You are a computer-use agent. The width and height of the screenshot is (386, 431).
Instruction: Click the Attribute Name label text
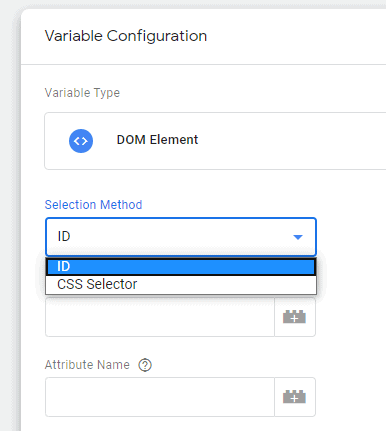click(87, 365)
